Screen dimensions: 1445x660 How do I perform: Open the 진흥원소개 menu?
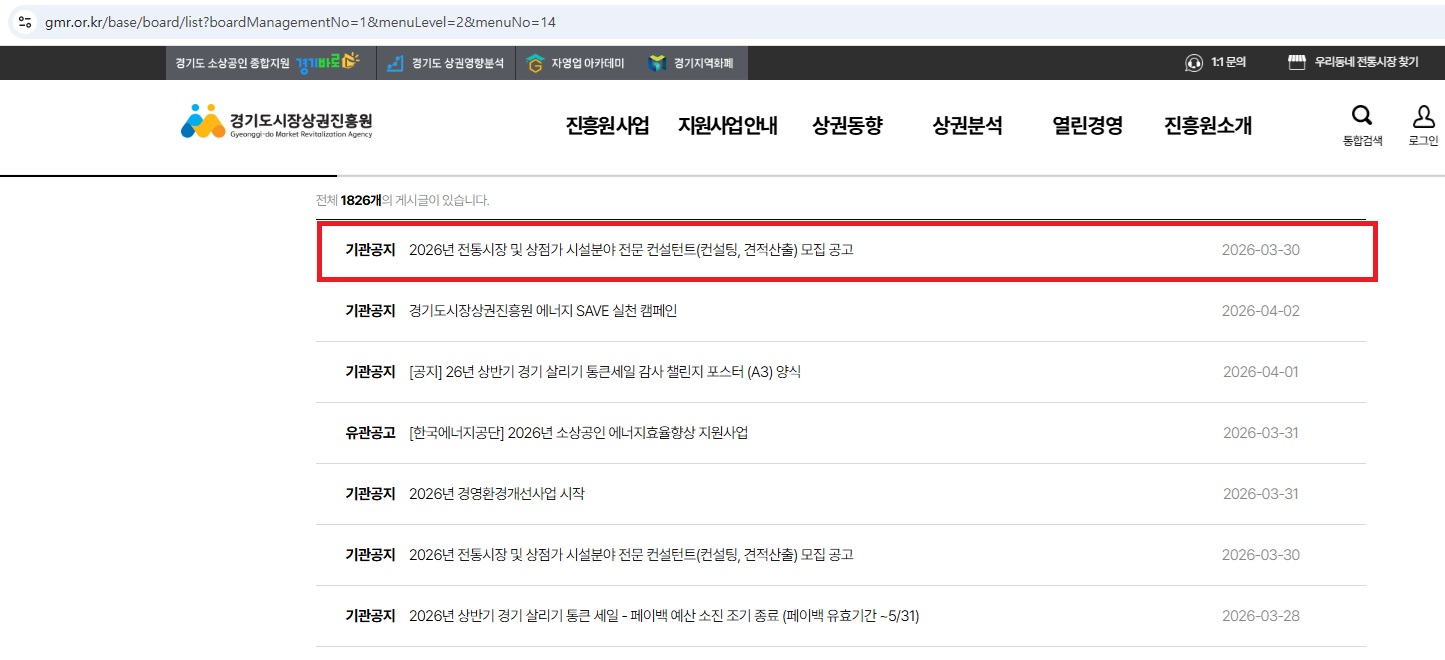click(x=1207, y=126)
